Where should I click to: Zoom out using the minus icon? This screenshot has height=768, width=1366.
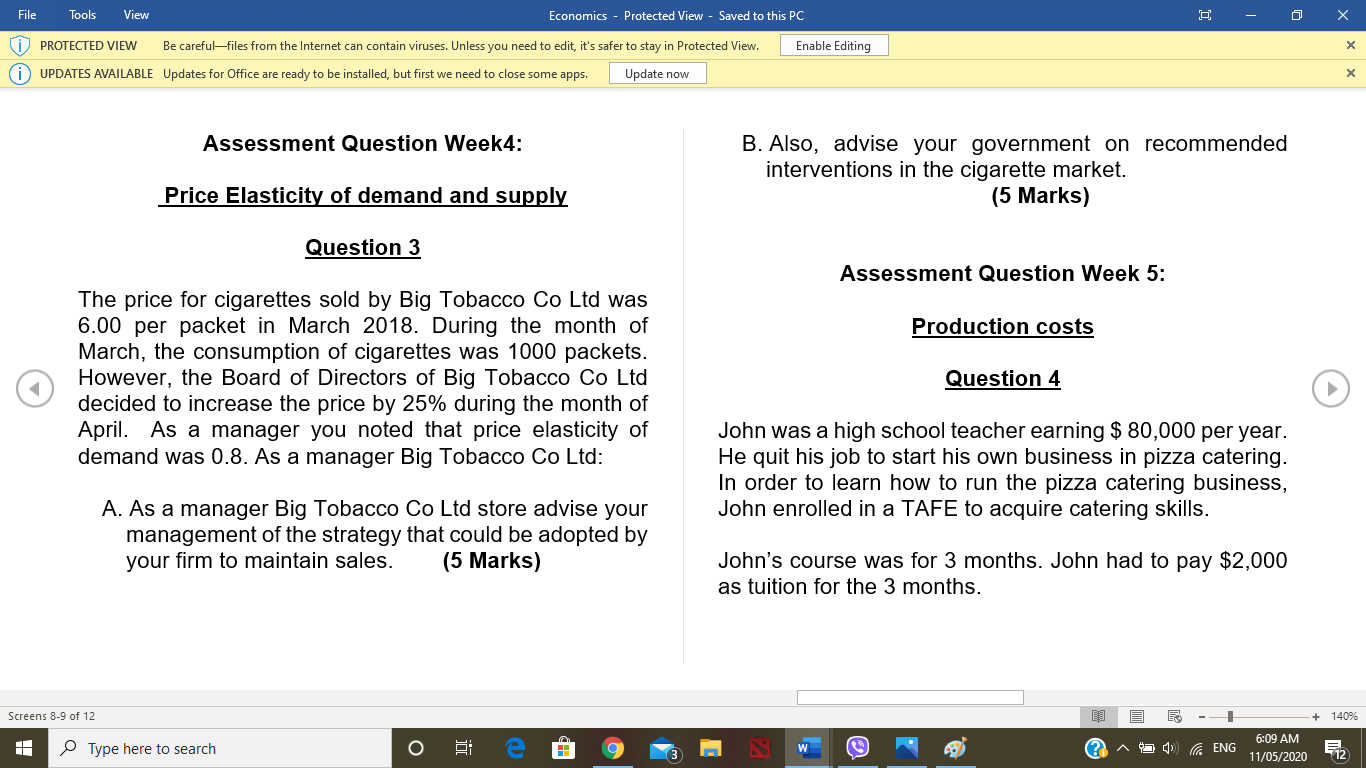(1201, 716)
